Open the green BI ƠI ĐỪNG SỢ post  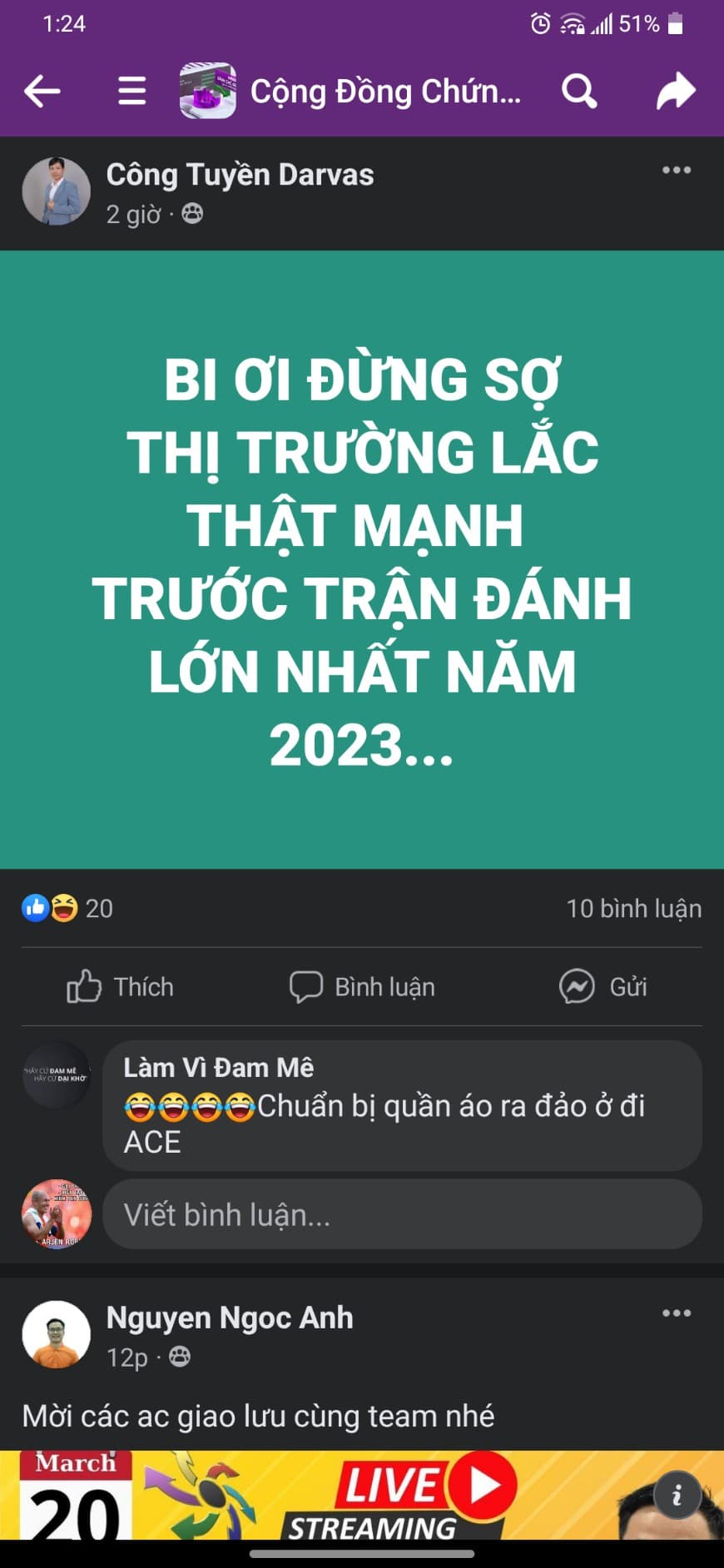362,560
